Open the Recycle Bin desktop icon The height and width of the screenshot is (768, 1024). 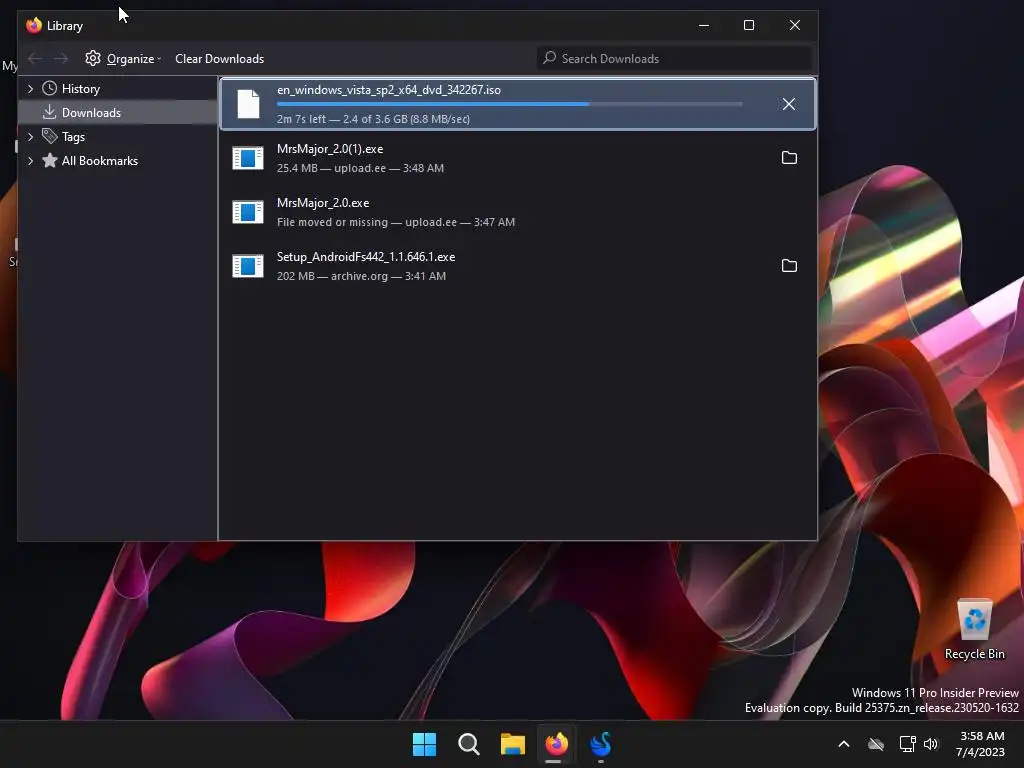coord(974,630)
